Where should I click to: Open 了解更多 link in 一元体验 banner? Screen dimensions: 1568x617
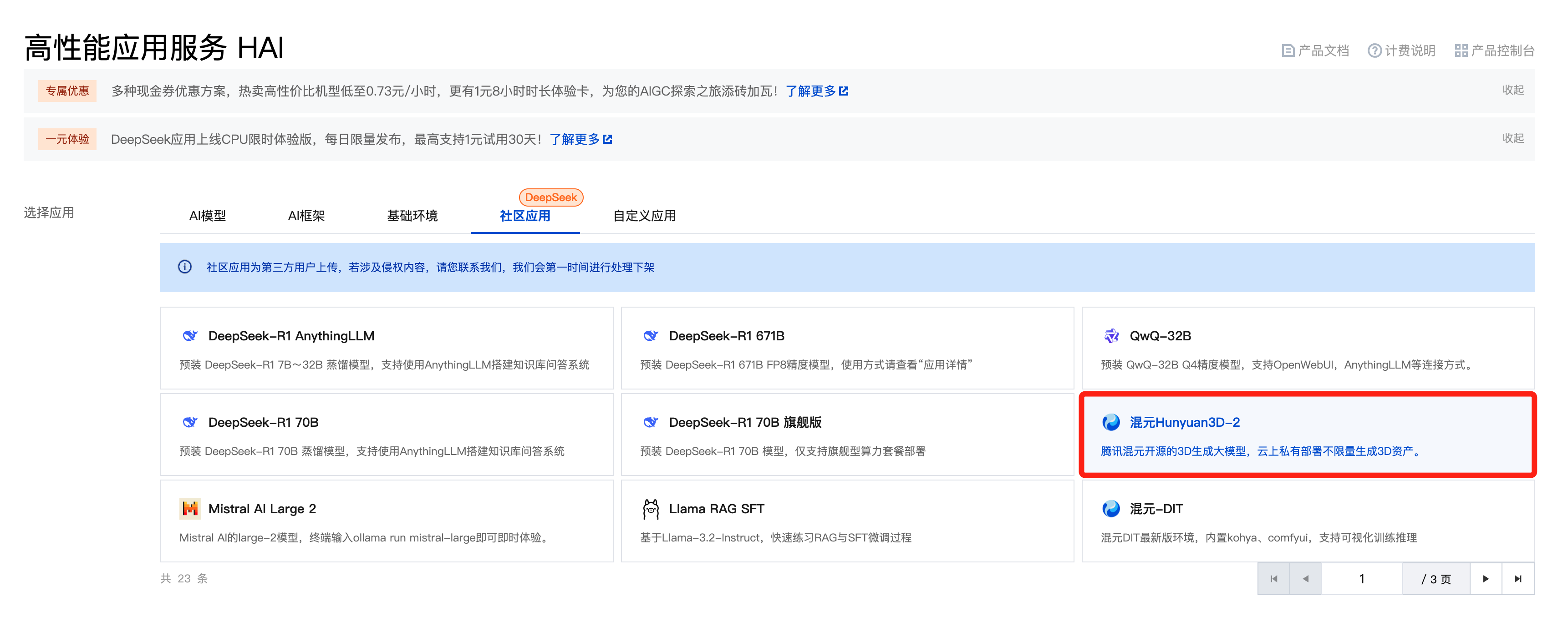pos(575,139)
